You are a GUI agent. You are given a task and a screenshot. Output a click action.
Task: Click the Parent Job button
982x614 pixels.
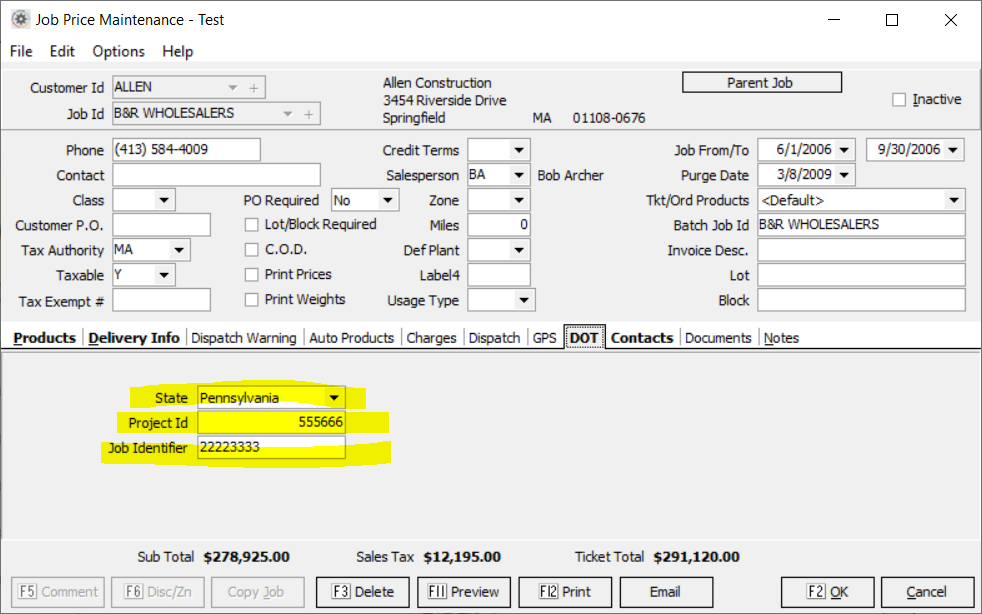click(761, 83)
